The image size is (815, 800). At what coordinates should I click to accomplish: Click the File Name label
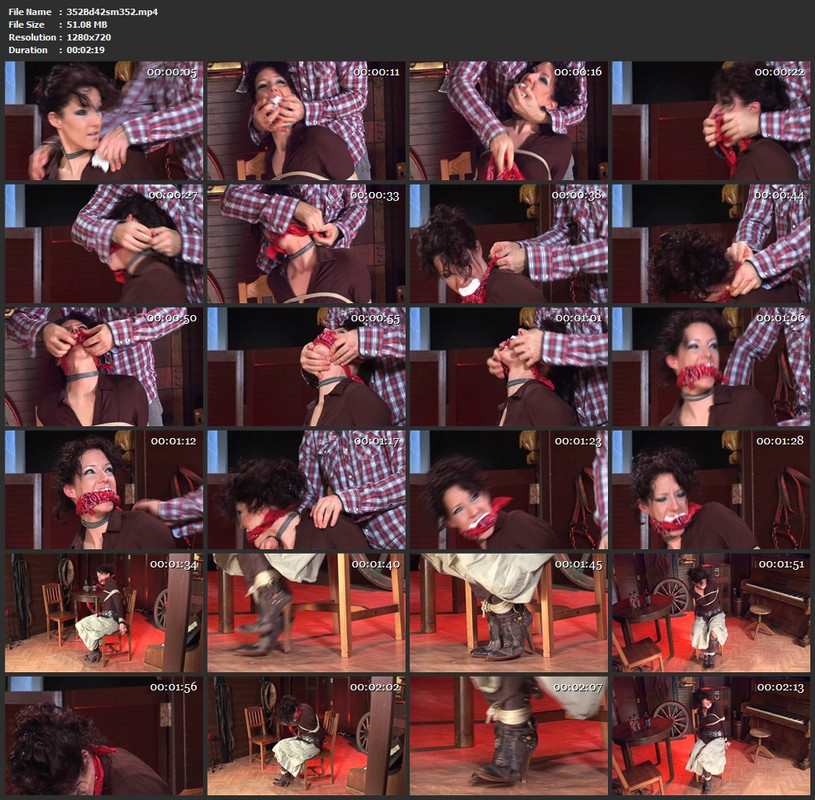pyautogui.click(x=30, y=11)
